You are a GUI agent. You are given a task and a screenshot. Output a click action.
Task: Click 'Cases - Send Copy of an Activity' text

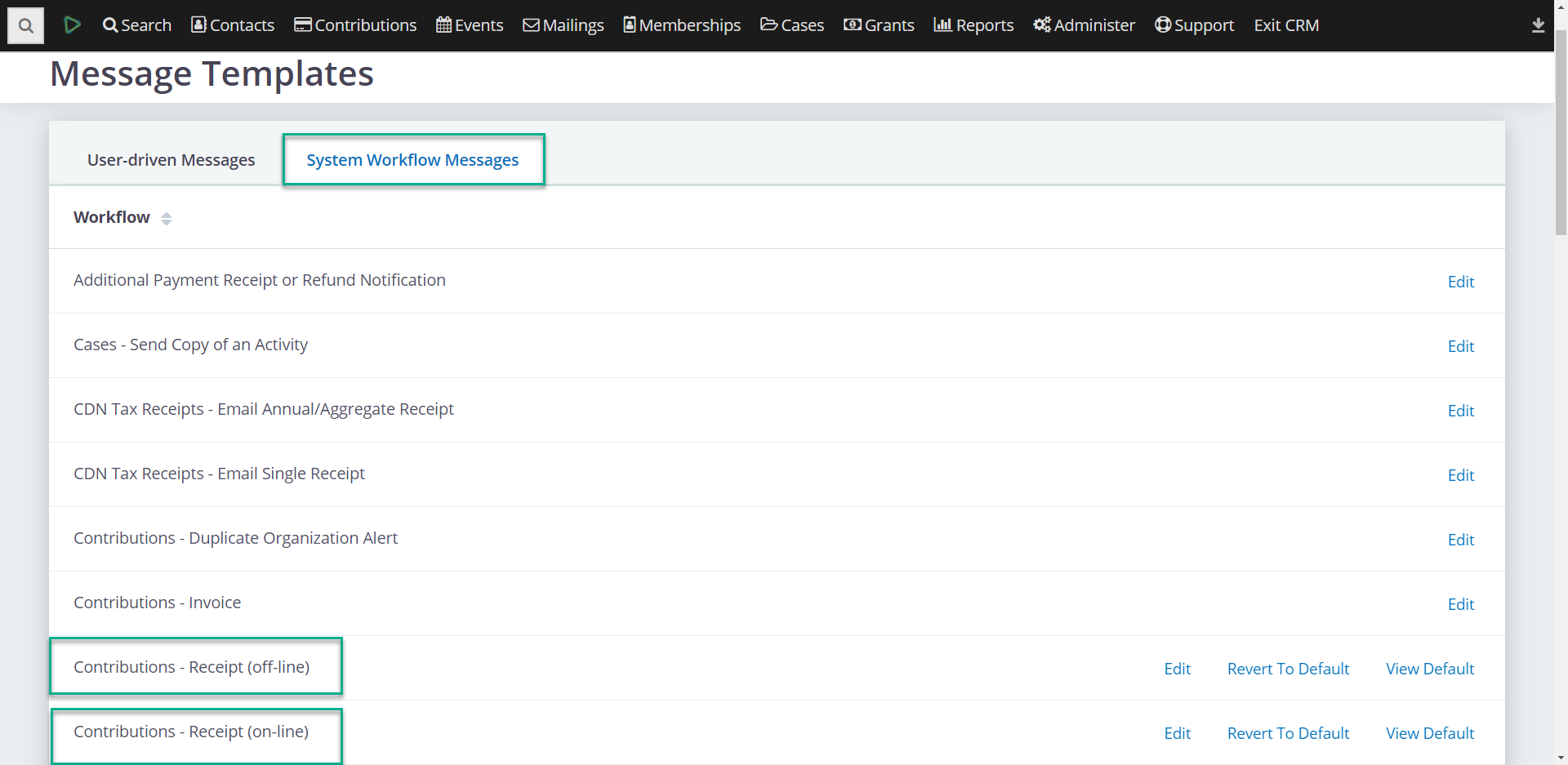[x=190, y=345]
